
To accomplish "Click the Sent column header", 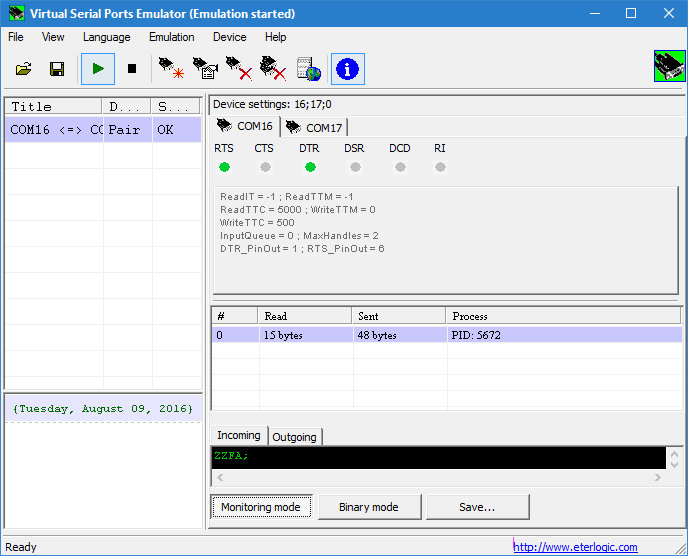I will click(399, 316).
